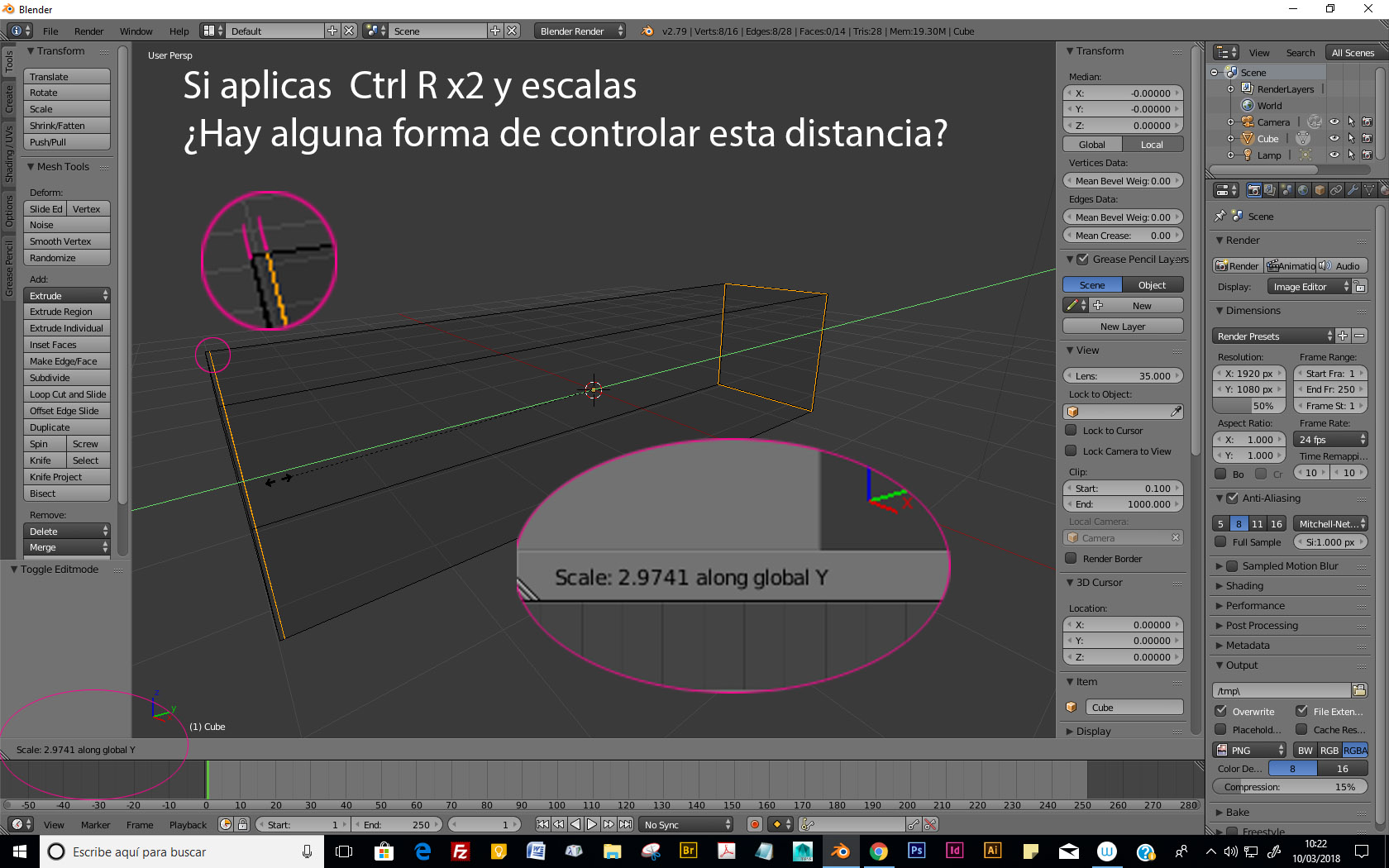Click the Subdivide button in Mesh Tools

coord(67,378)
